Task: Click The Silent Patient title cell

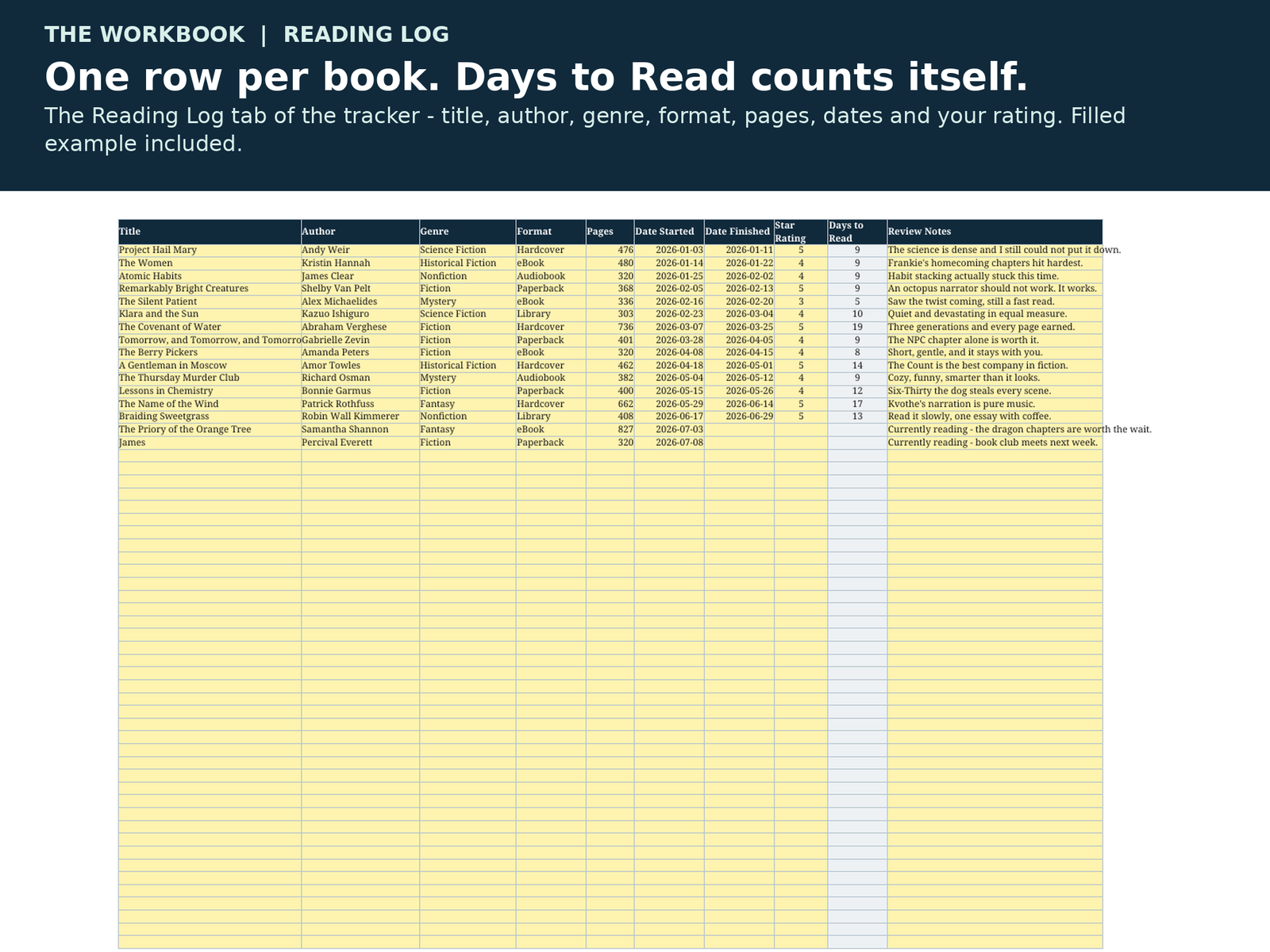Action: pyautogui.click(x=210, y=301)
